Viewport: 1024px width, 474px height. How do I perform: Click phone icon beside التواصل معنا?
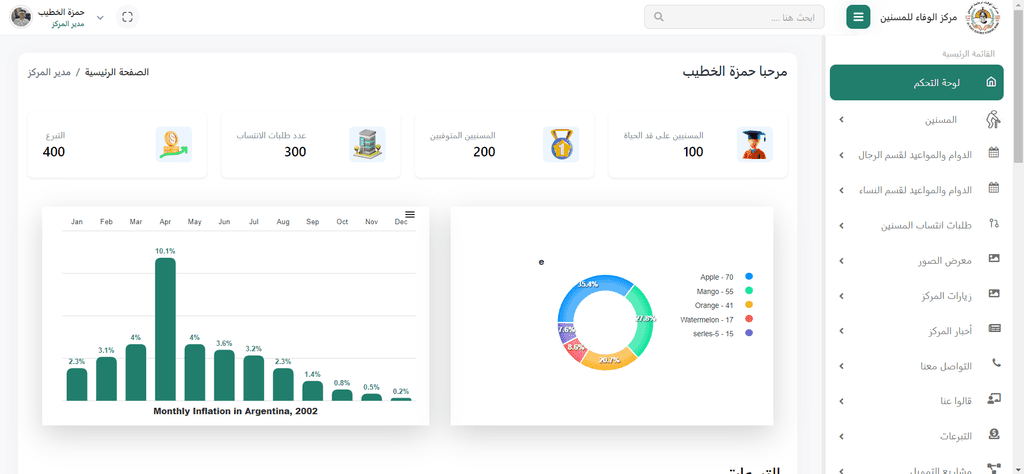pos(995,364)
